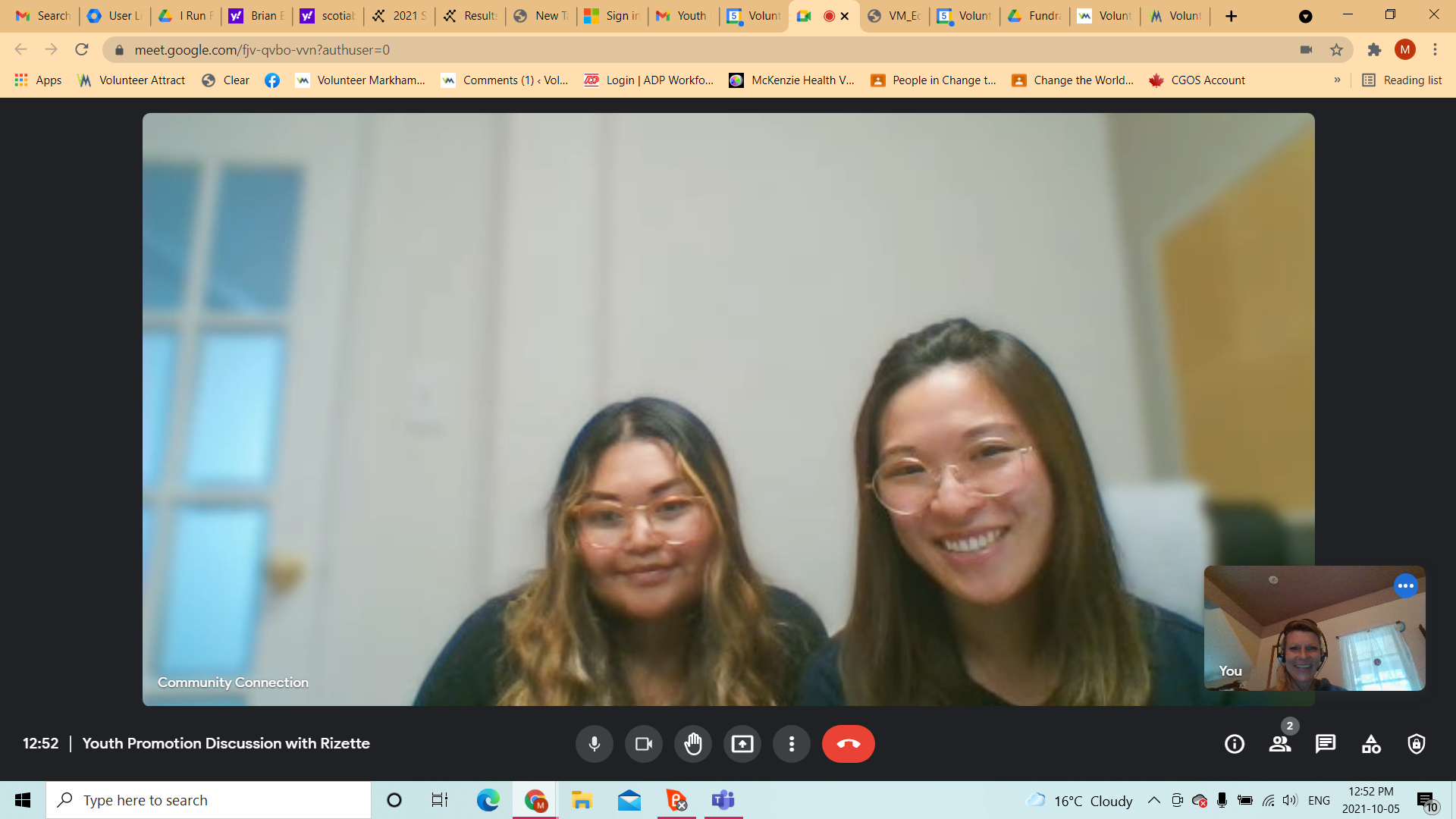Leave the call with red hang-up button
Image resolution: width=1456 pixels, height=819 pixels.
848,744
